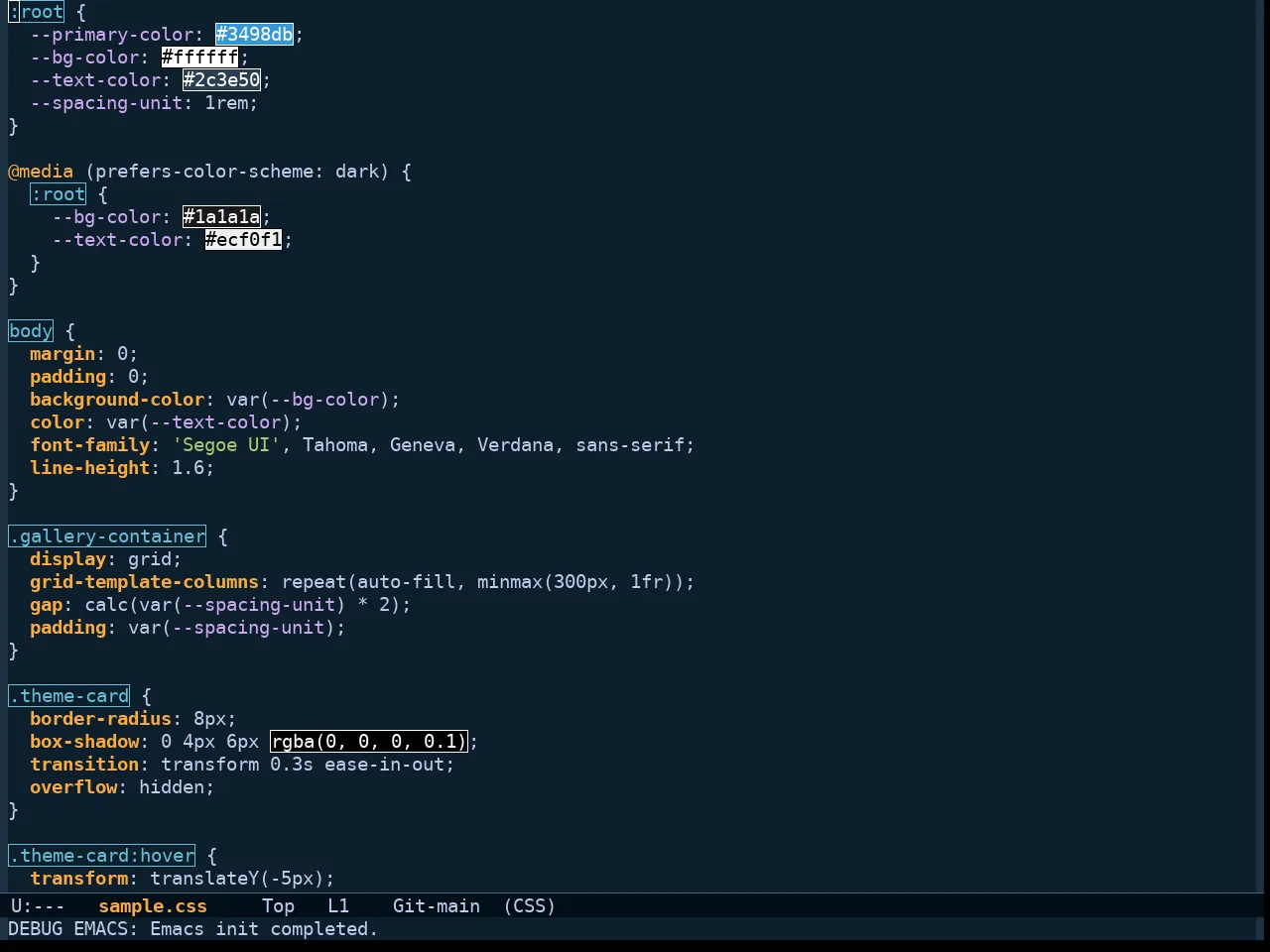Click the top-level :root selector
Viewport: 1270px width, 952px height.
point(36,12)
